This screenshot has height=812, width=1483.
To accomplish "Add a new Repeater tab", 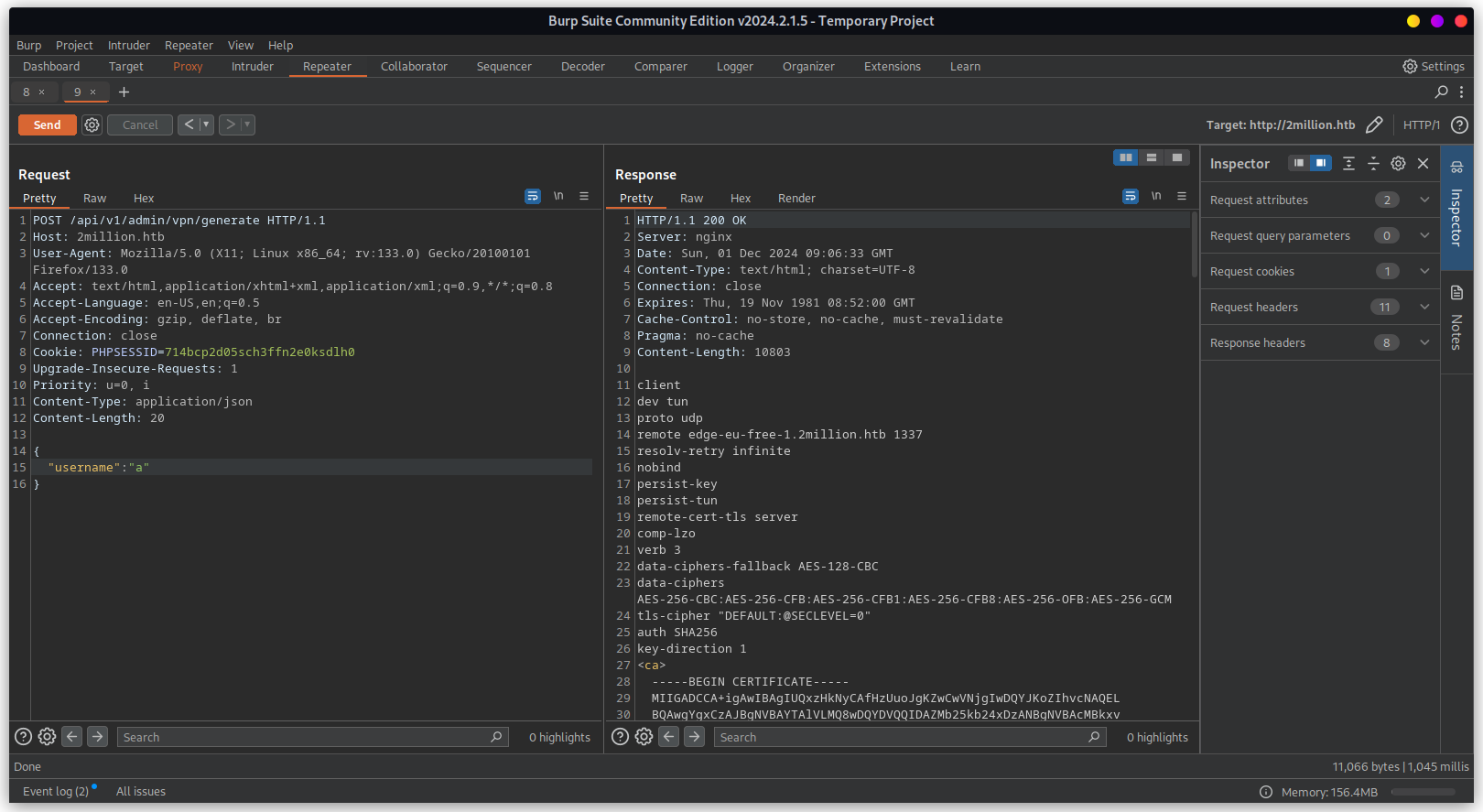I will (x=124, y=92).
